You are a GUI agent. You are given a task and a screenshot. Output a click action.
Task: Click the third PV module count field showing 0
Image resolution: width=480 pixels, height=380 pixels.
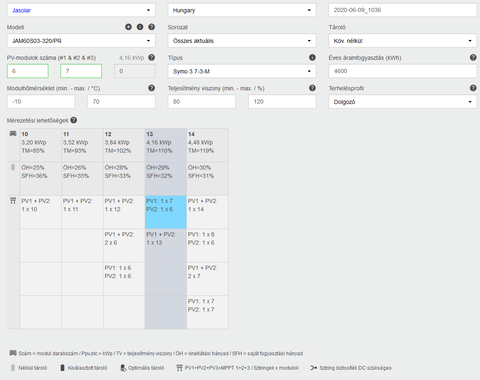(135, 71)
